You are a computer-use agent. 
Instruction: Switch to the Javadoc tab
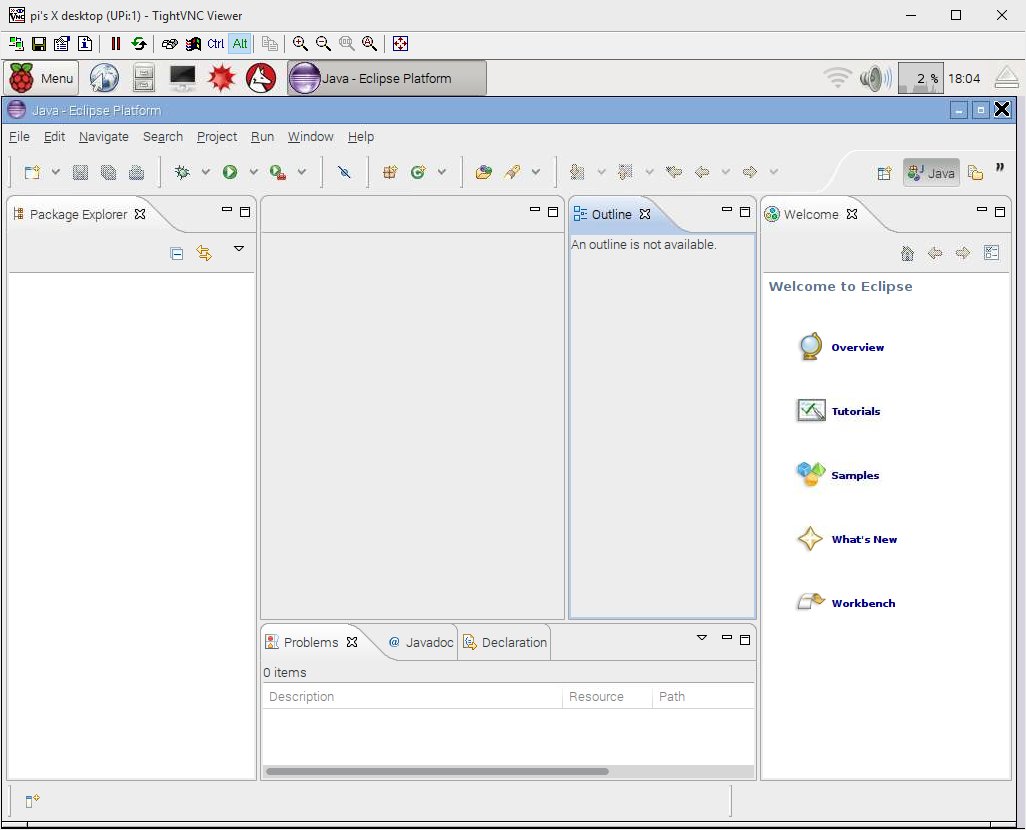click(421, 642)
